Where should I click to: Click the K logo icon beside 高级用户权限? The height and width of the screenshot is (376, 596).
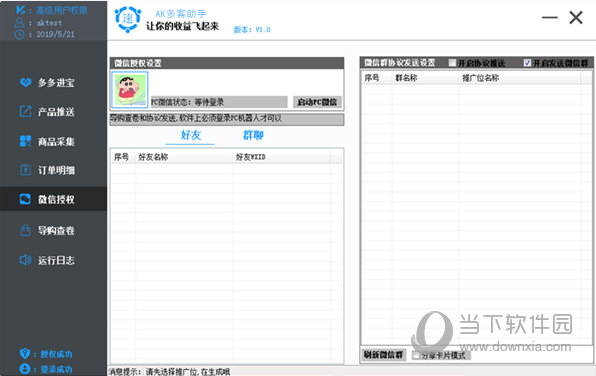[21, 10]
